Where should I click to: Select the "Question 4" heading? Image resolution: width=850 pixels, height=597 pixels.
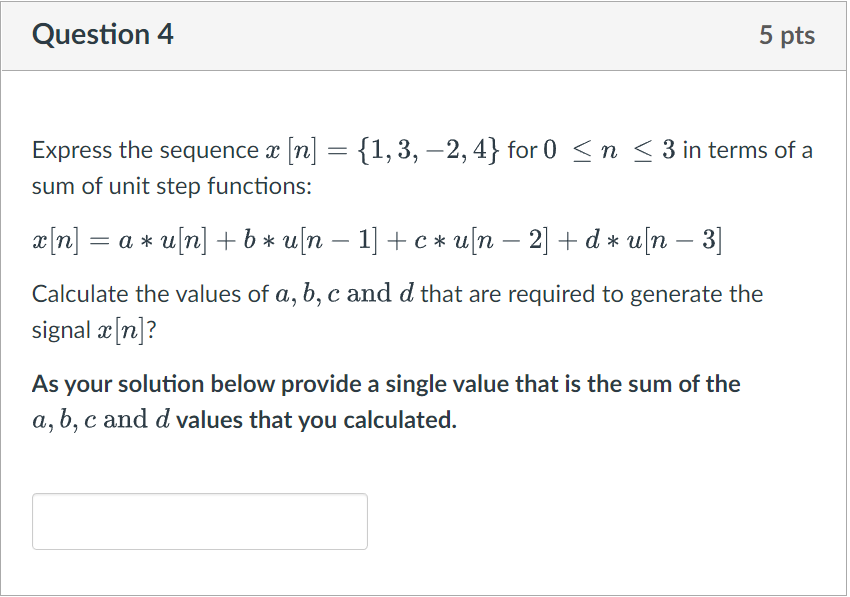click(102, 35)
